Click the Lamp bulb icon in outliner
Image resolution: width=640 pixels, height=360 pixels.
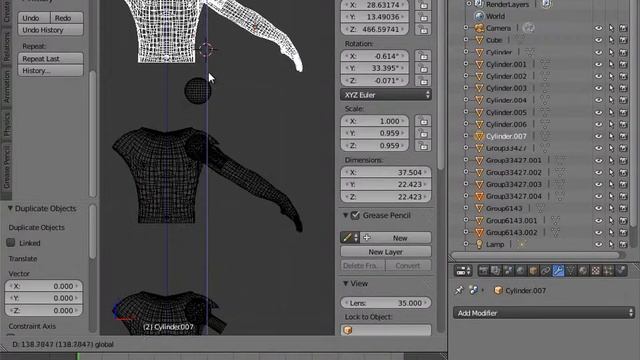point(479,244)
